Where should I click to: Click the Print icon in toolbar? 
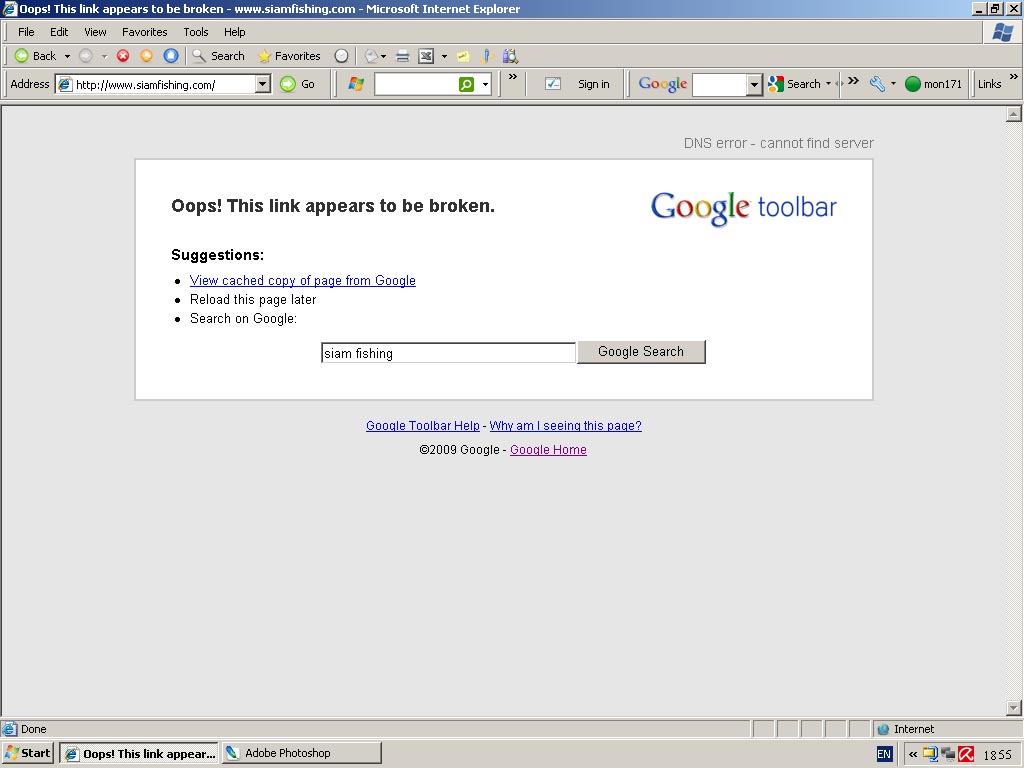(403, 56)
